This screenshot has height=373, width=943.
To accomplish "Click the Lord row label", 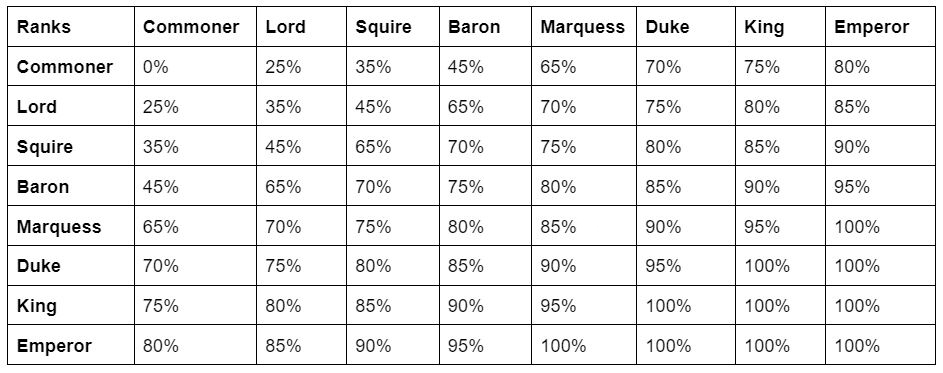I will (71, 106).
